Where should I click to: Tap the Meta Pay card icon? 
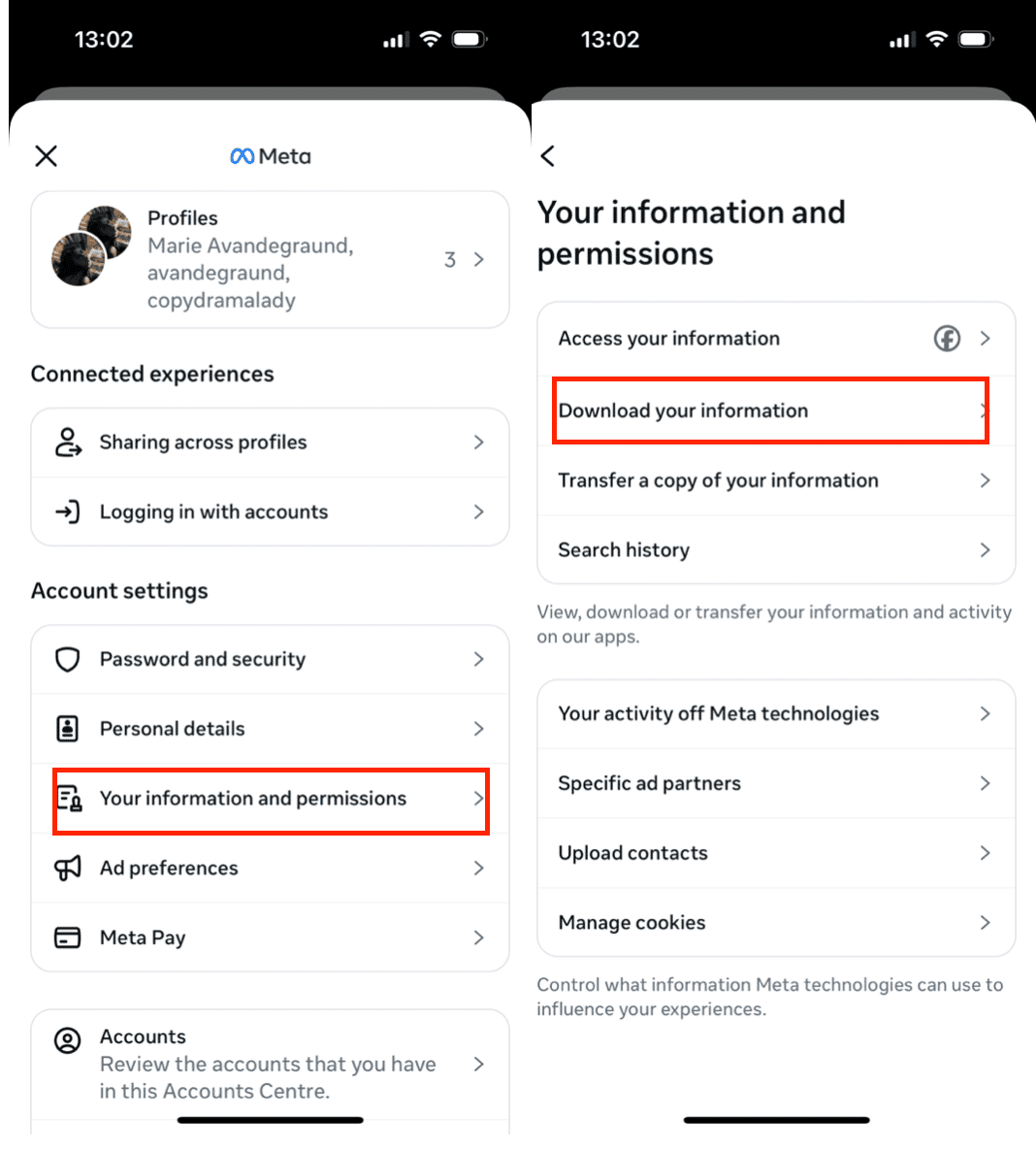tap(67, 937)
